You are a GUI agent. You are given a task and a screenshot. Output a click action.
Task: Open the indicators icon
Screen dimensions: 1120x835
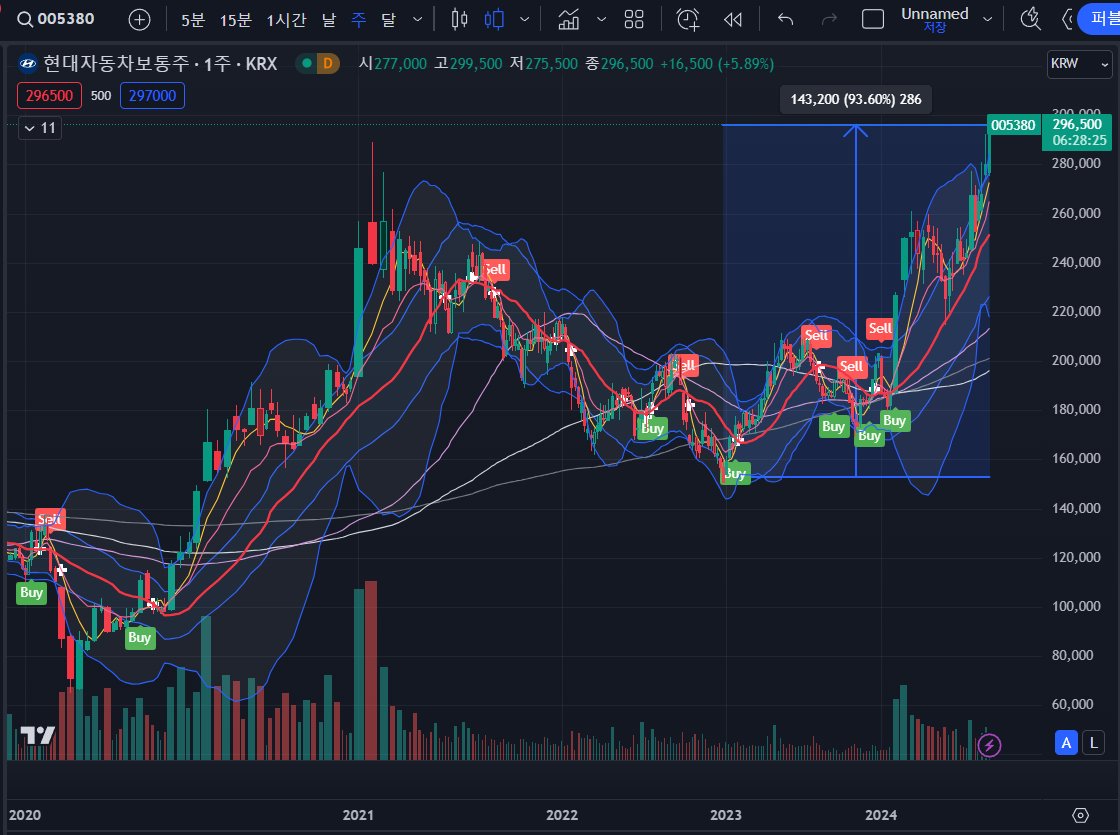point(569,19)
